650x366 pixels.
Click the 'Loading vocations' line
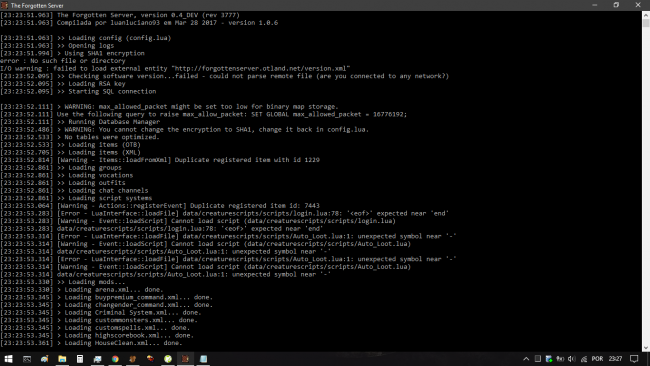[x=67, y=175]
